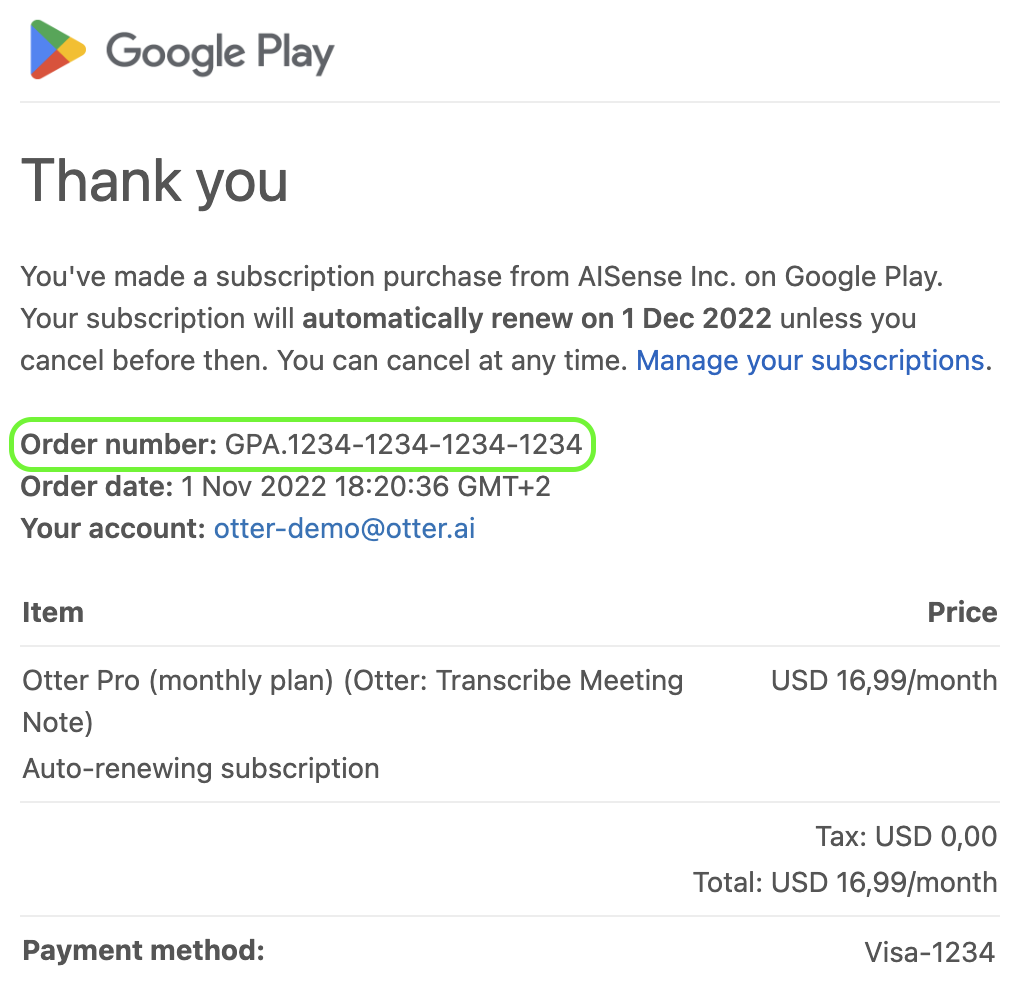Screen dimensions: 1016x1002
Task: Select the highlighted order number GPA.1234-1234-1234-1234
Action: click(x=404, y=445)
